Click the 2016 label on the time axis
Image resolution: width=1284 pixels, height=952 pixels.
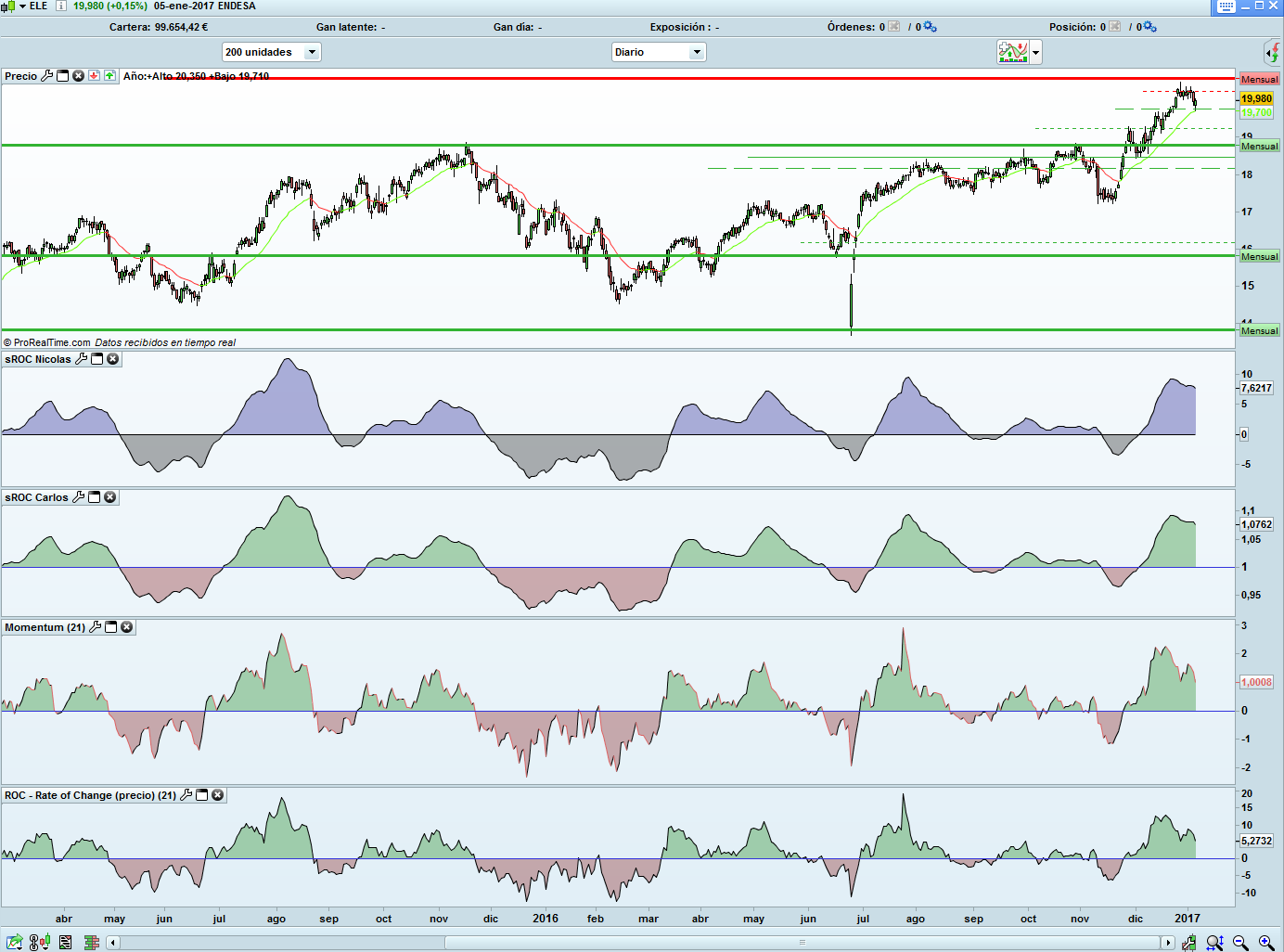(x=546, y=919)
